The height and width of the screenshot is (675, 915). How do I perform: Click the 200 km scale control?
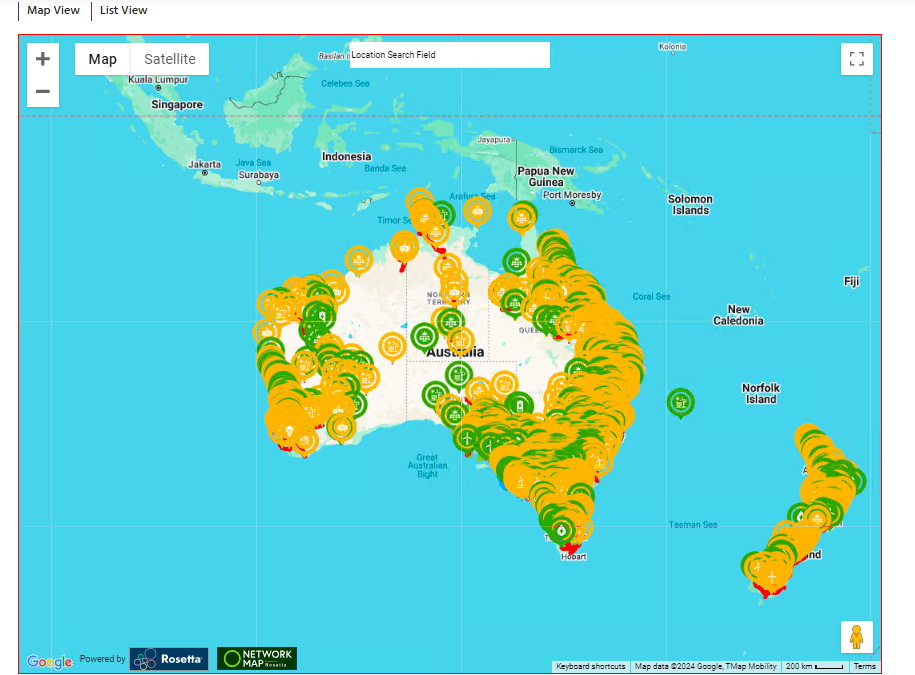coord(814,666)
